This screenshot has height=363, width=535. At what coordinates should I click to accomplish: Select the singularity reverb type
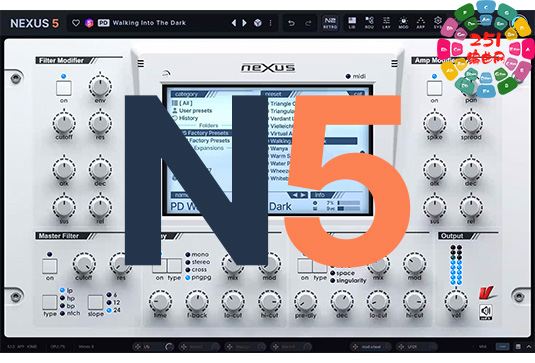(x=348, y=281)
